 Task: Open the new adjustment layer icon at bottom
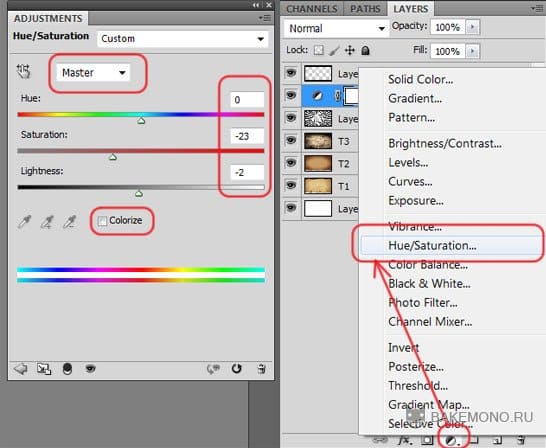453,440
